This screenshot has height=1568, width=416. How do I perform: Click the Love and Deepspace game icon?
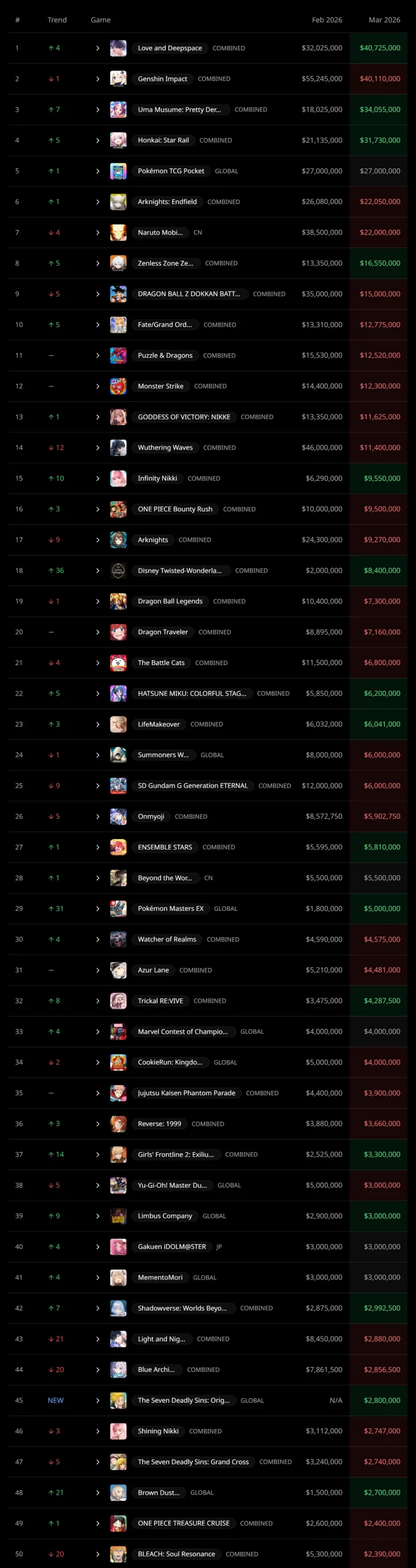point(118,48)
